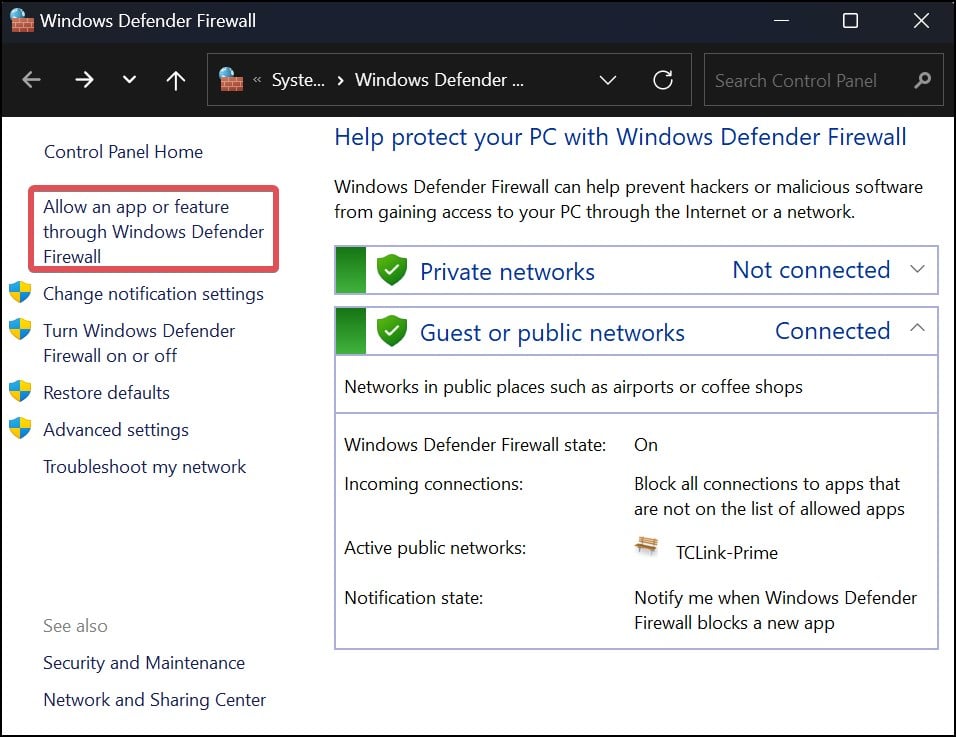Open Change notification settings link

153,294
